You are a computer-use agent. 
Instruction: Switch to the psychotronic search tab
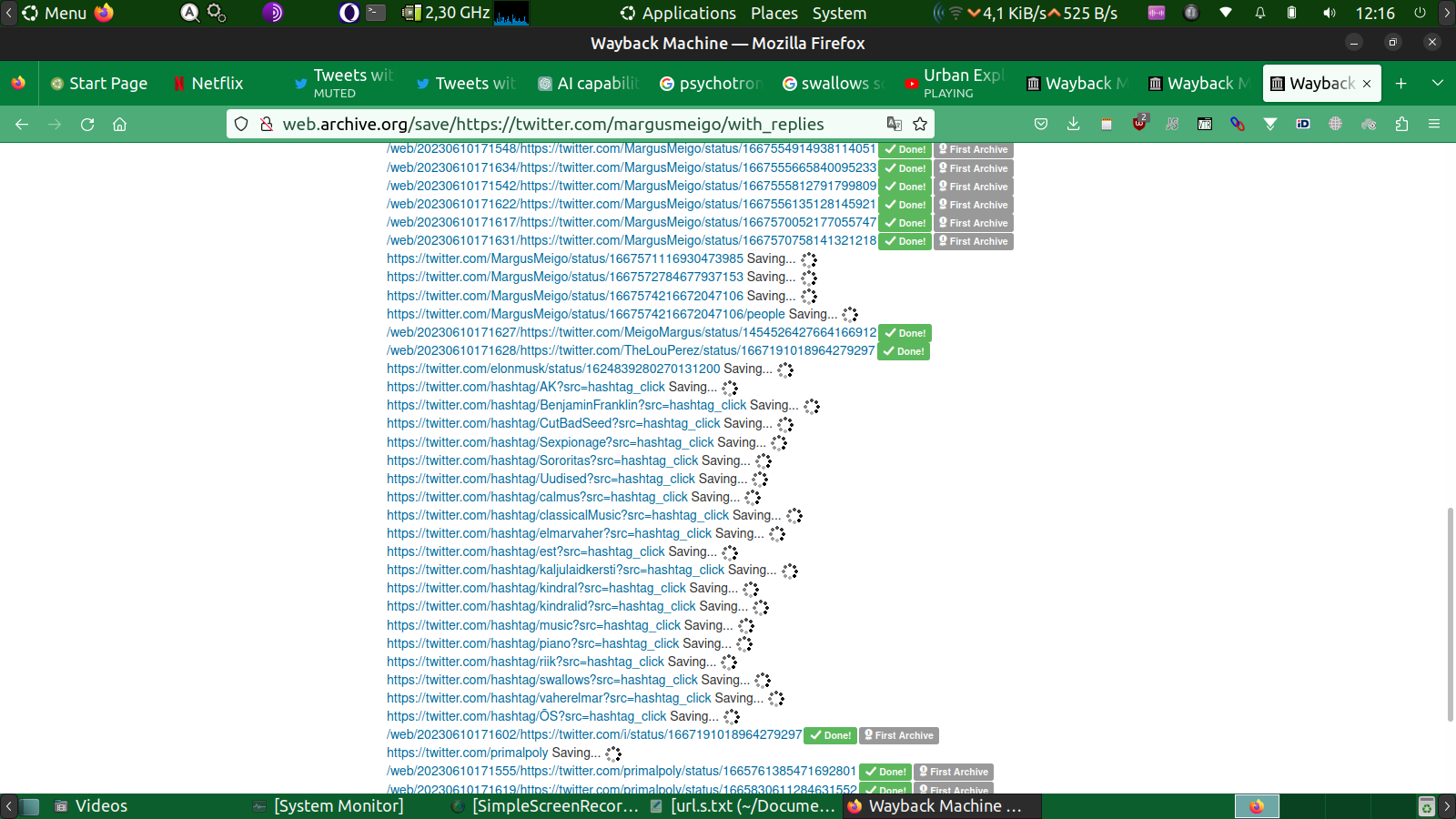(x=709, y=83)
